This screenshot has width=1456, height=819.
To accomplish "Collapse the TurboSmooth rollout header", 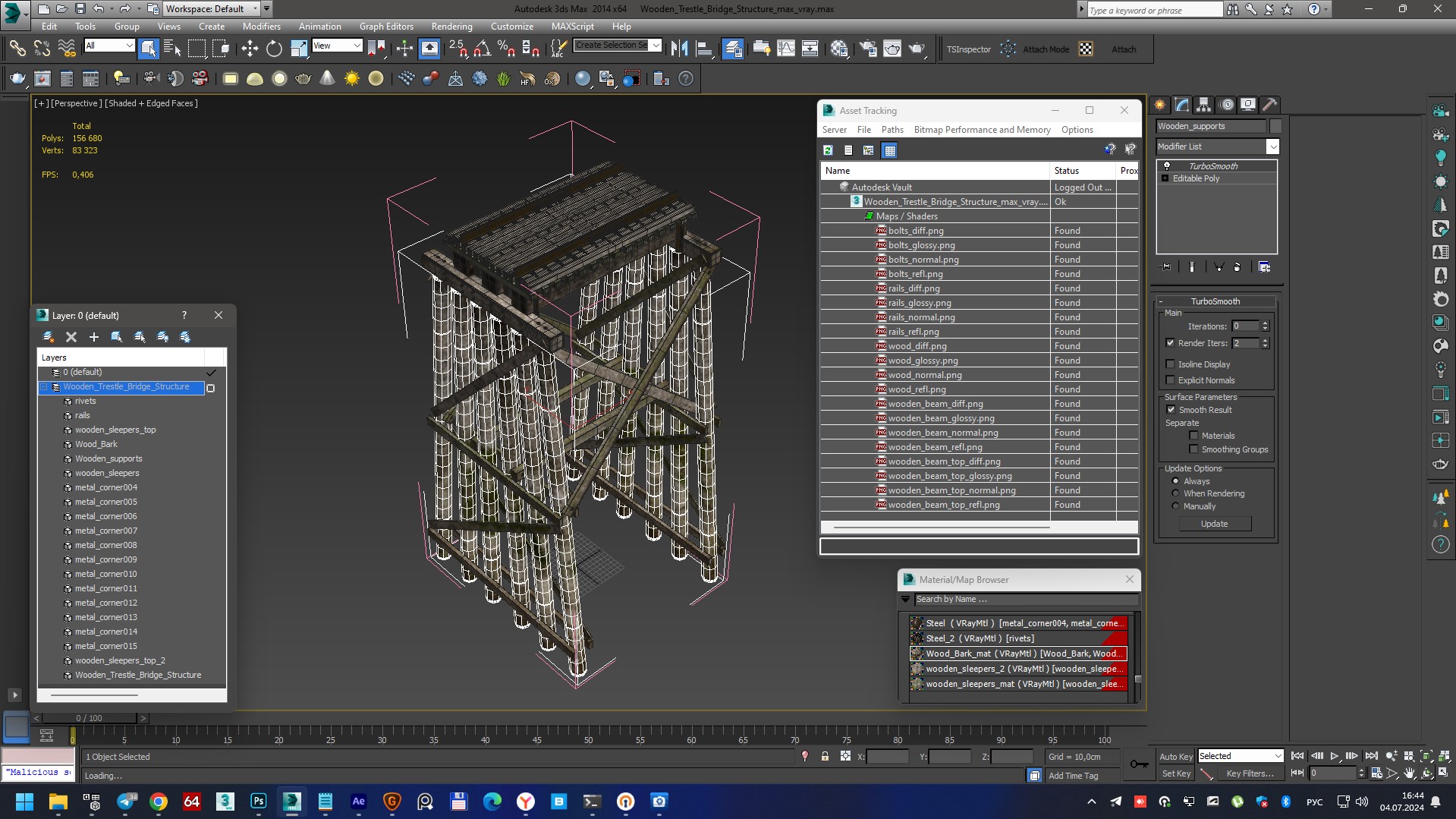I will [x=1215, y=301].
